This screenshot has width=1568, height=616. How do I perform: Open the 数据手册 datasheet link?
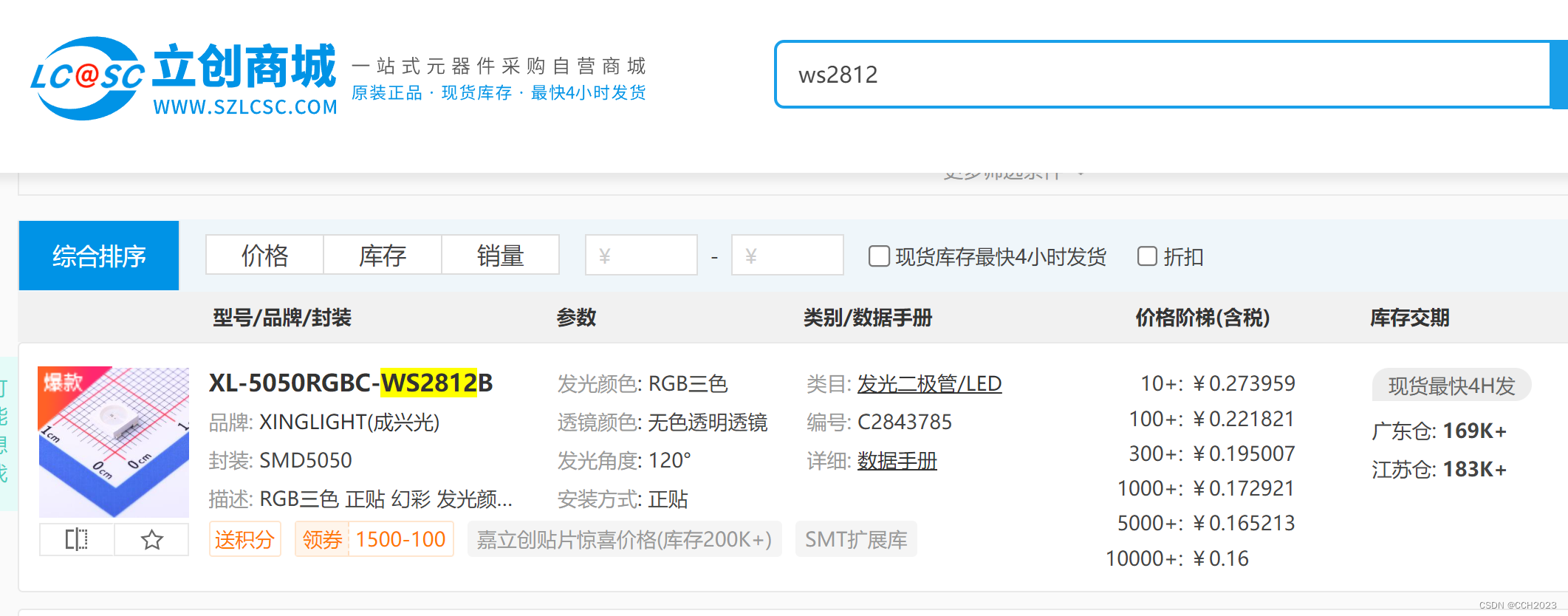[x=897, y=461]
